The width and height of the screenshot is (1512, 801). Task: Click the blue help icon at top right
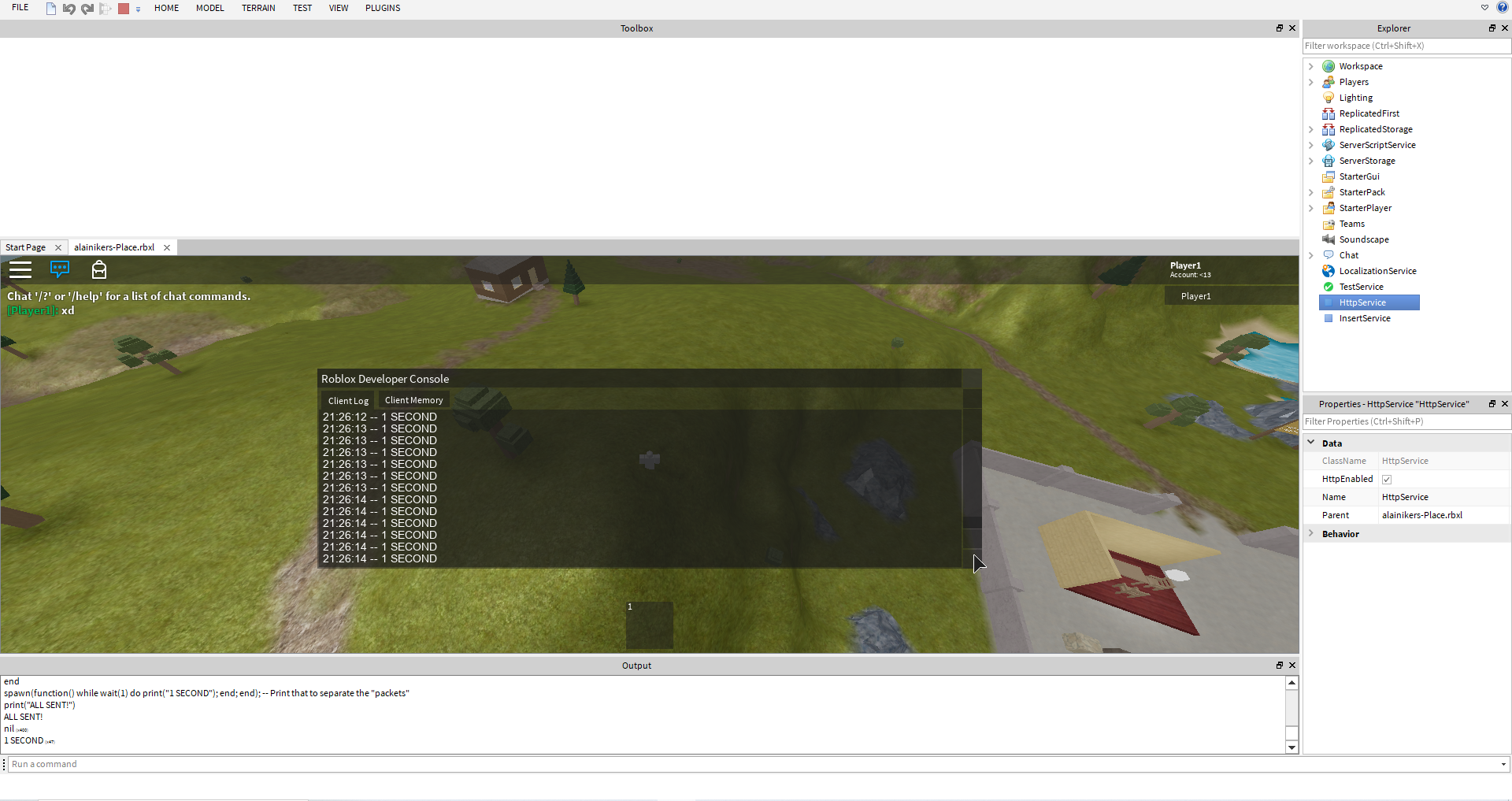pyautogui.click(x=1502, y=8)
